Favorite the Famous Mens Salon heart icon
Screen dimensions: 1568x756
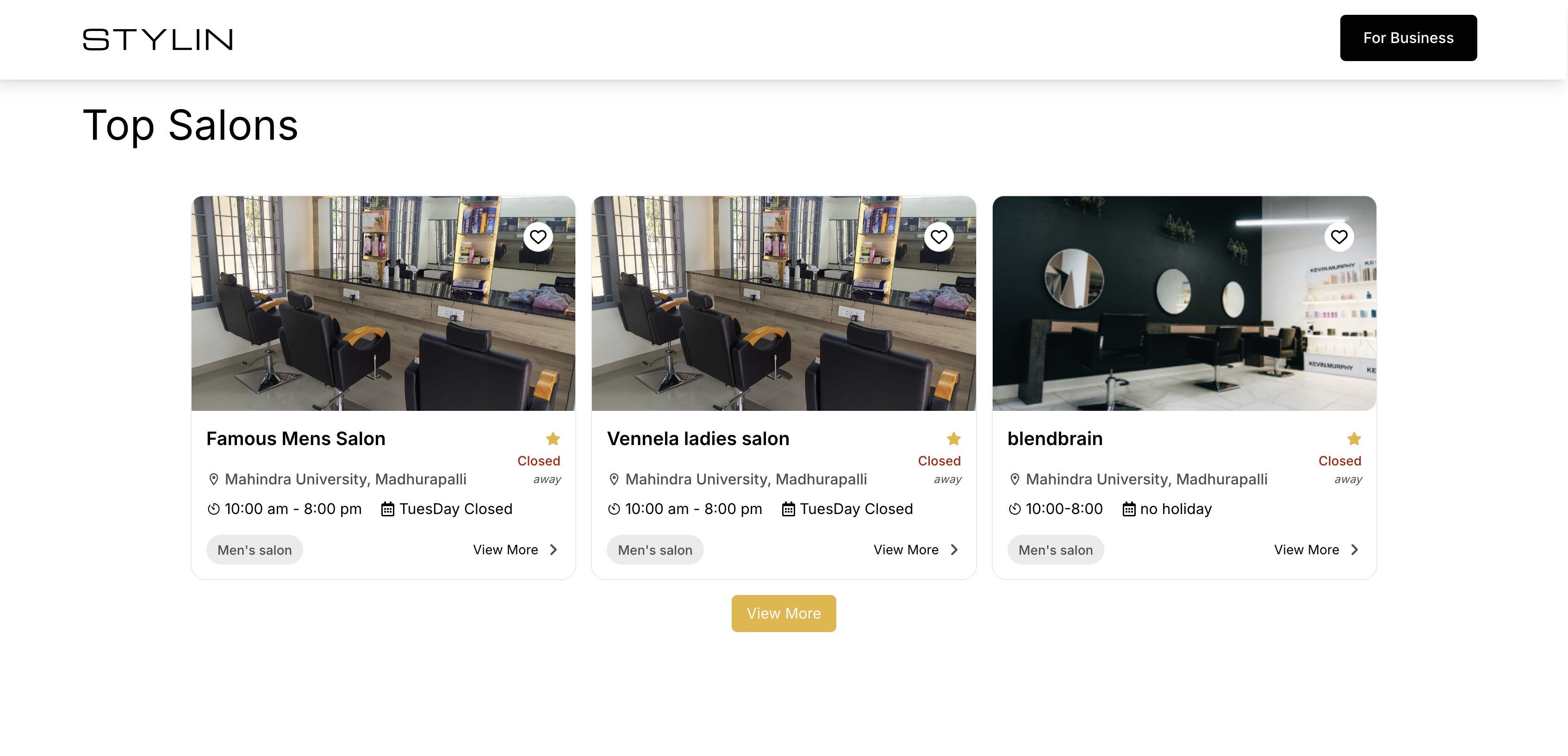coord(538,237)
